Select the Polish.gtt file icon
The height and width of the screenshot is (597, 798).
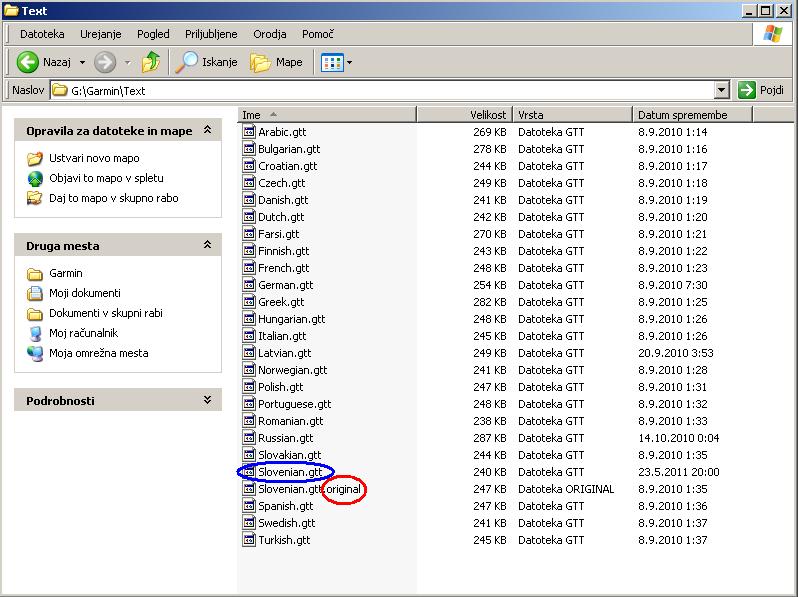pos(249,387)
